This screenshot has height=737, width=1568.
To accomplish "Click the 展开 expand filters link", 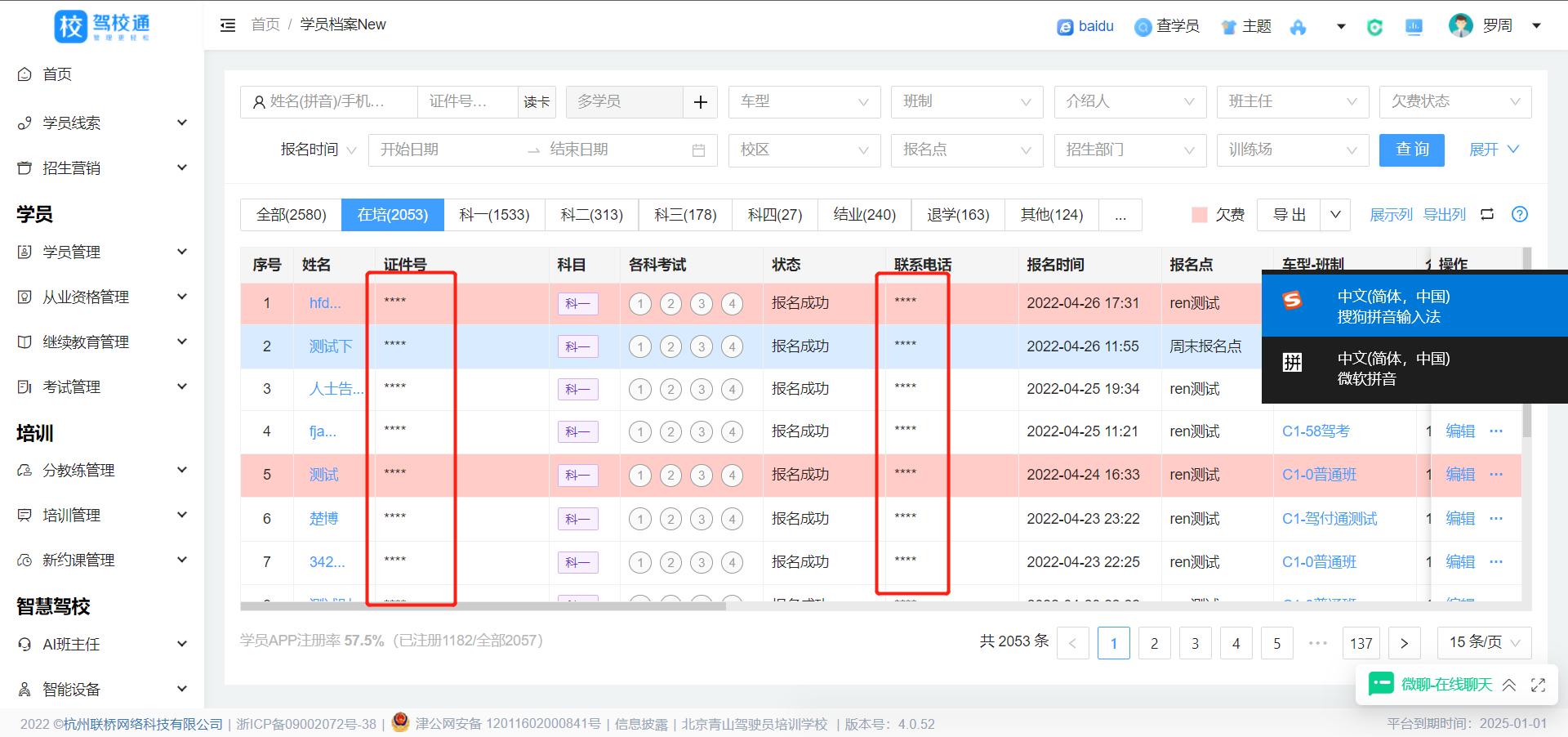I will [1494, 150].
